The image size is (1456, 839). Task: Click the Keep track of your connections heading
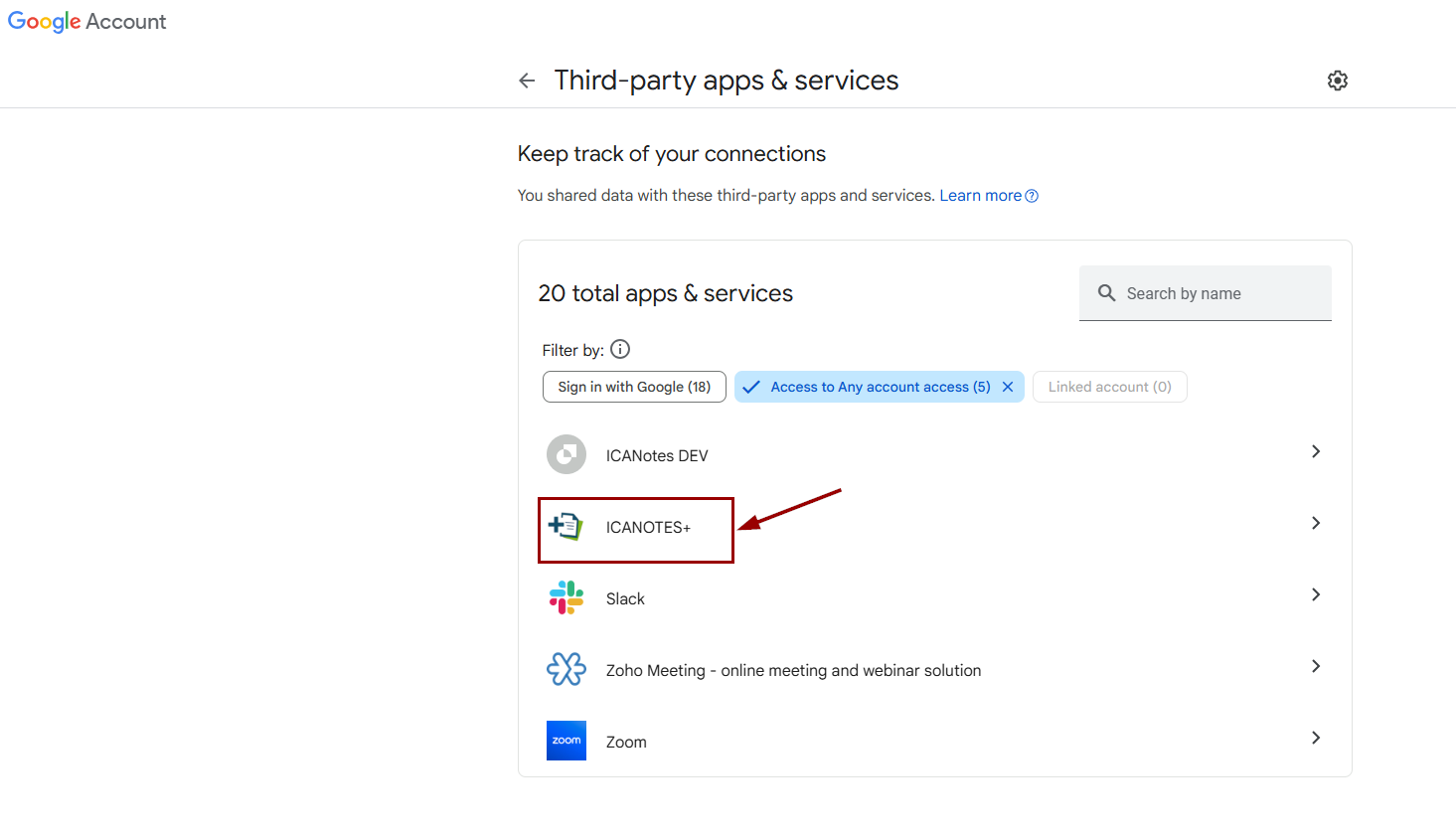coord(672,154)
